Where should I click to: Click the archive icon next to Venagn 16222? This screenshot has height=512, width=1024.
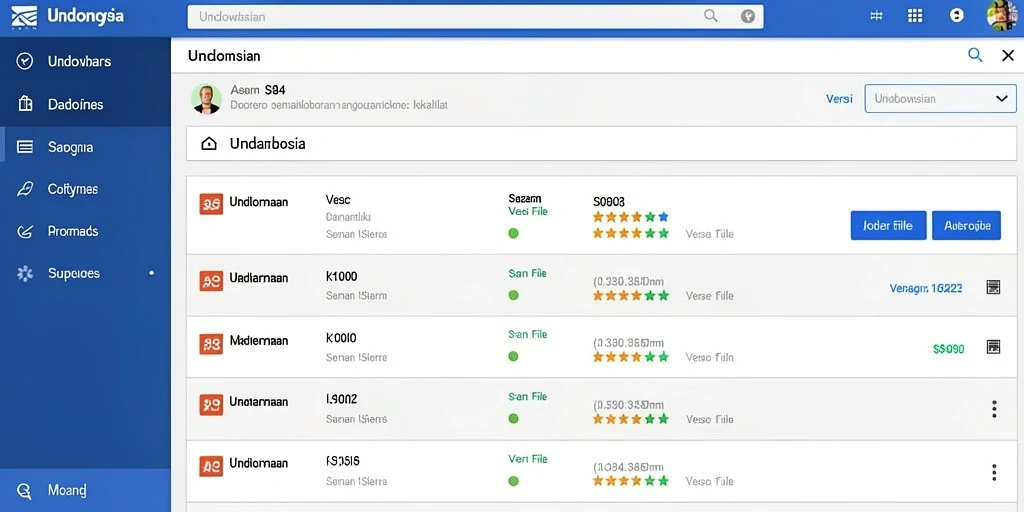[x=993, y=287]
